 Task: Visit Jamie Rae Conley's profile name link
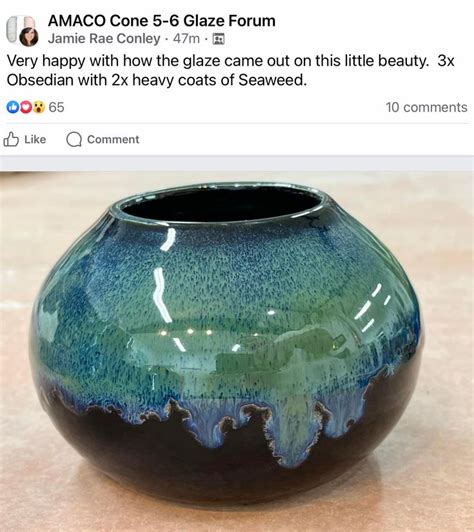pos(104,39)
